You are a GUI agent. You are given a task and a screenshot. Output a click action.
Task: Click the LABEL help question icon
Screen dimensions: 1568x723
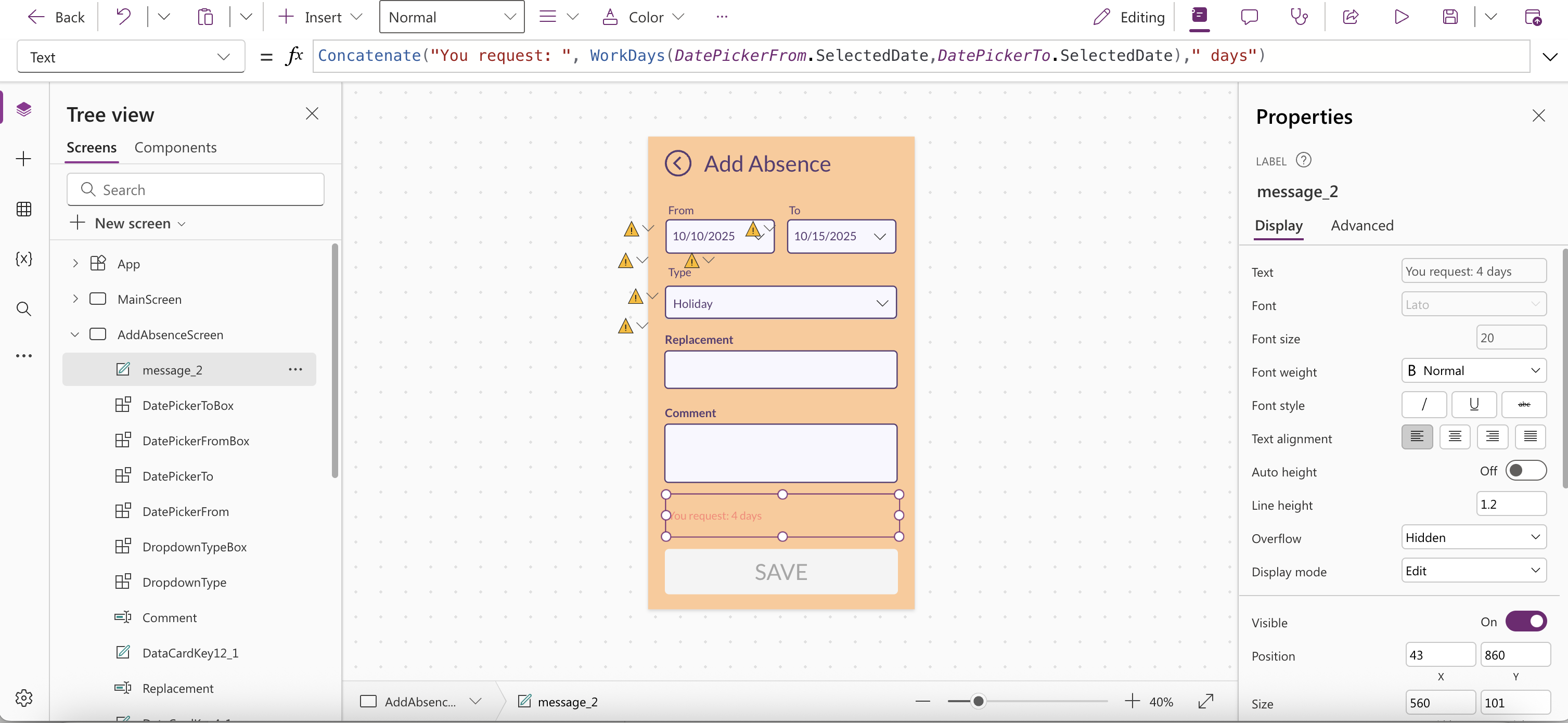[x=1303, y=160]
